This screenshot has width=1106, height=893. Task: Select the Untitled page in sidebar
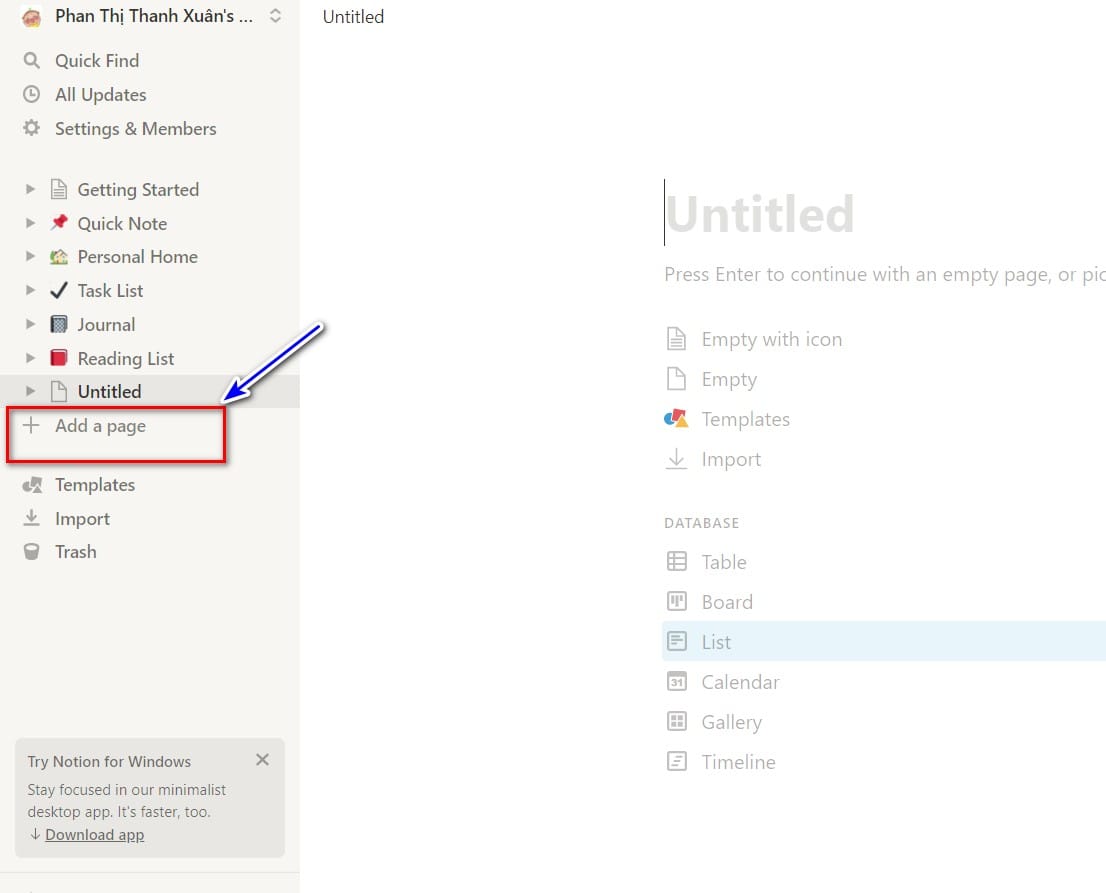pyautogui.click(x=109, y=391)
